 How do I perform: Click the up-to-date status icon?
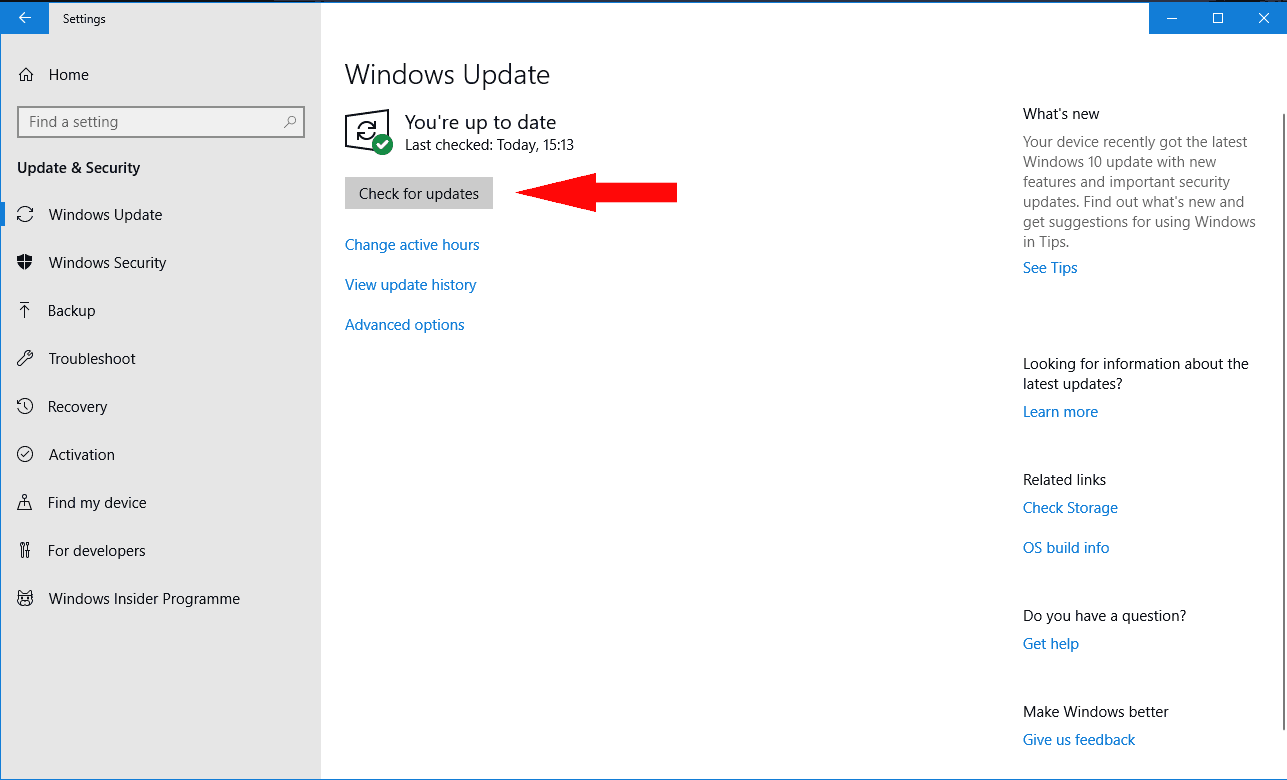click(368, 131)
